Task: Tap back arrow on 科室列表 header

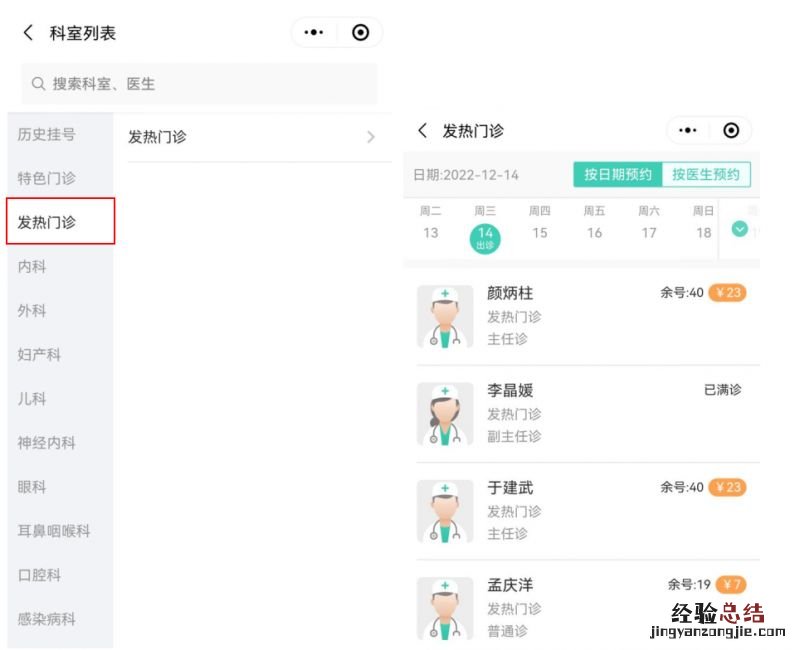Action: [28, 33]
